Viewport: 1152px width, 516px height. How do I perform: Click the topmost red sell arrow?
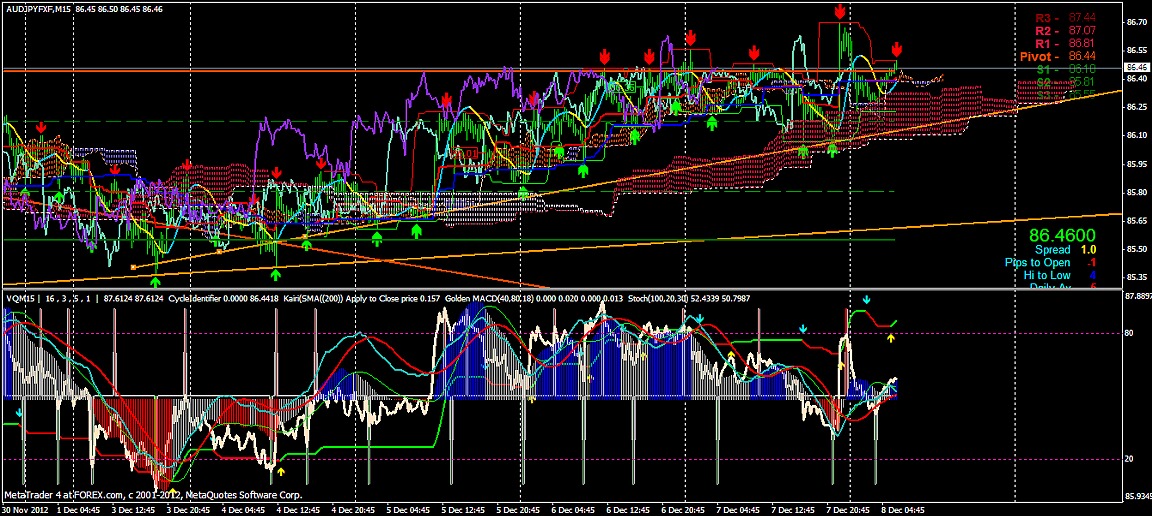(840, 11)
